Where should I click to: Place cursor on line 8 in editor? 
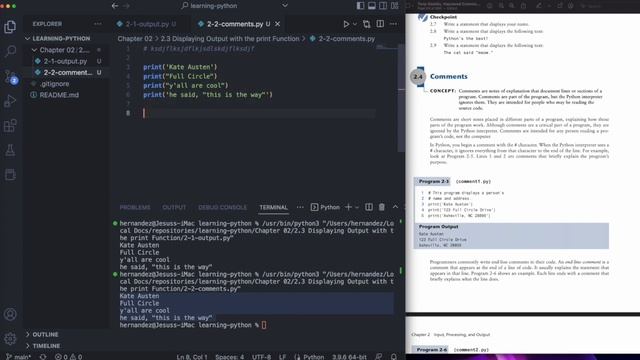(x=259, y=113)
